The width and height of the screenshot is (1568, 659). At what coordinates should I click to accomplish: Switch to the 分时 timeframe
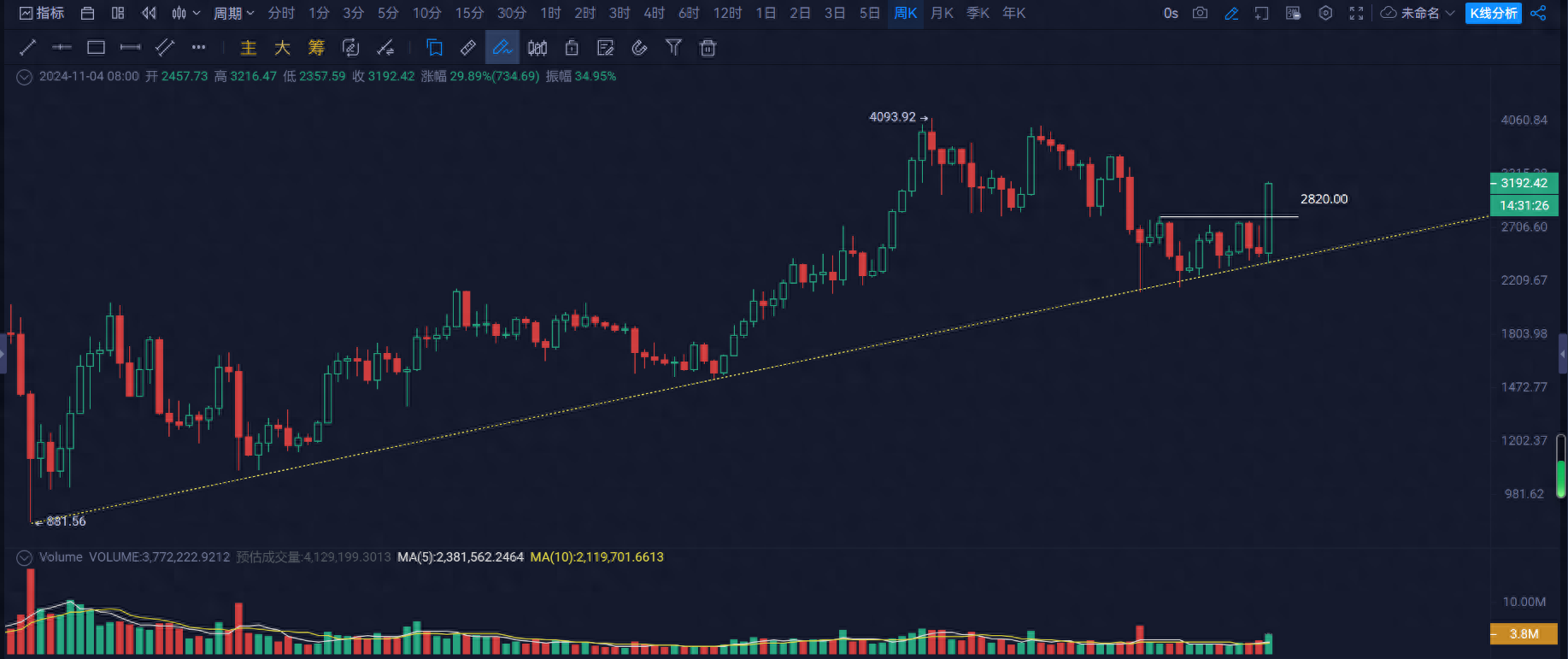click(x=281, y=13)
